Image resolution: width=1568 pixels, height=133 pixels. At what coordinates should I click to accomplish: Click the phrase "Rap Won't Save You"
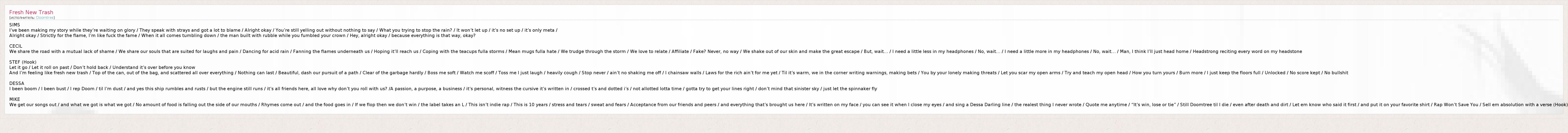click(x=1456, y=104)
